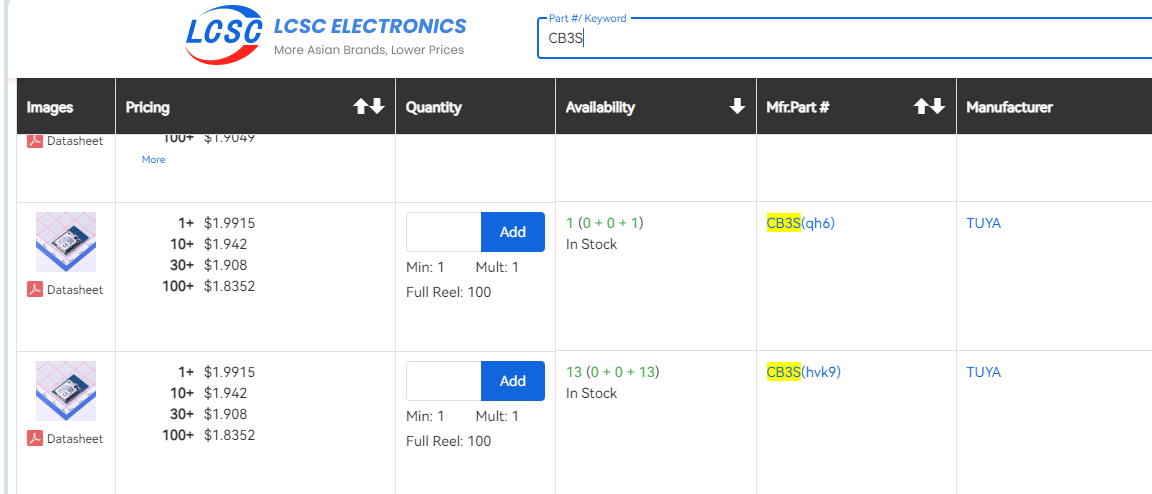Focus quantity field for CB3S(hvk9)
Viewport: 1152px width, 494px height.
point(444,381)
